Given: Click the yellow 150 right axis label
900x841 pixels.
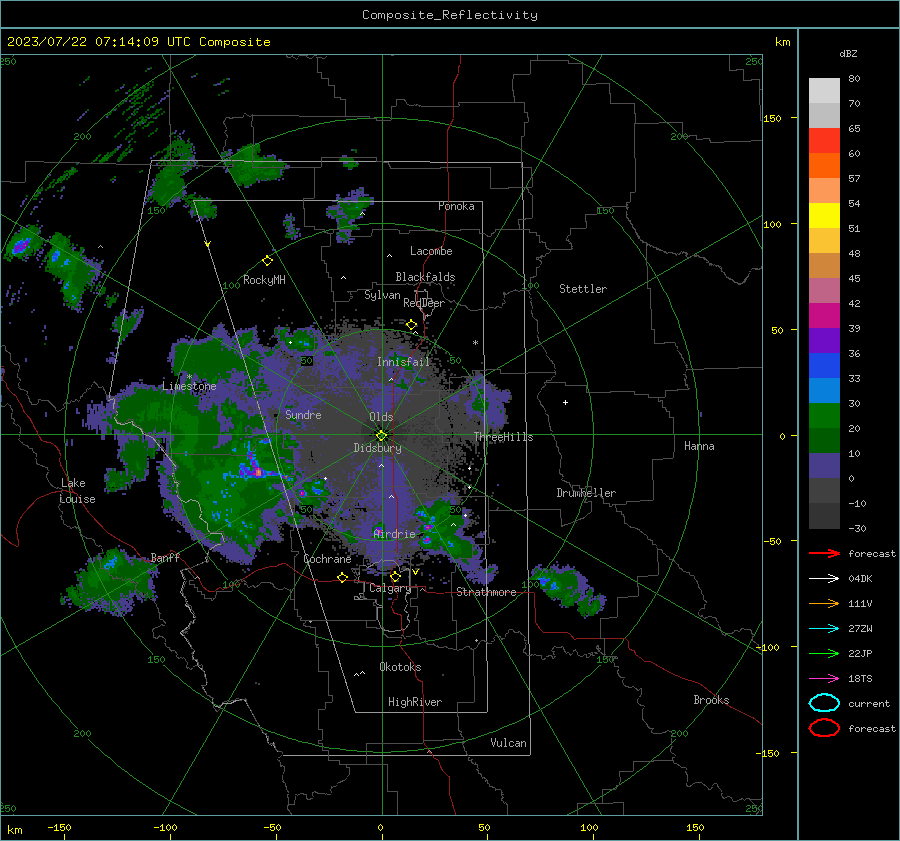Looking at the screenshot, I should coord(772,118).
